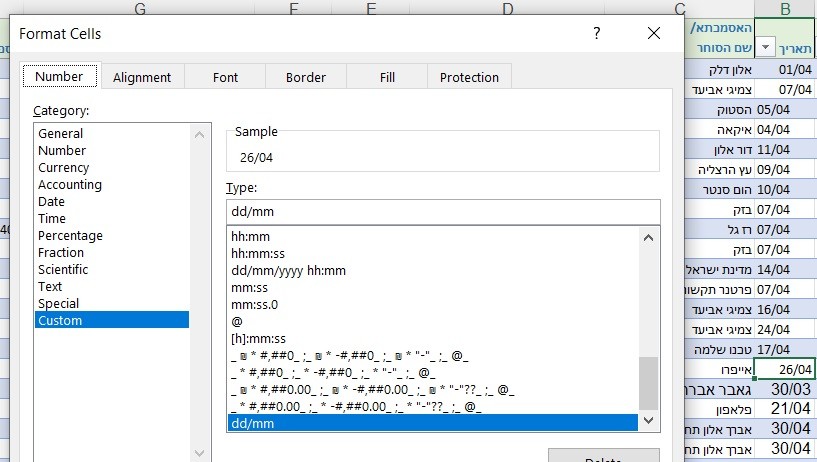
Task: Open the filter dropdown in spreadsheet column B header
Action: pos(765,47)
